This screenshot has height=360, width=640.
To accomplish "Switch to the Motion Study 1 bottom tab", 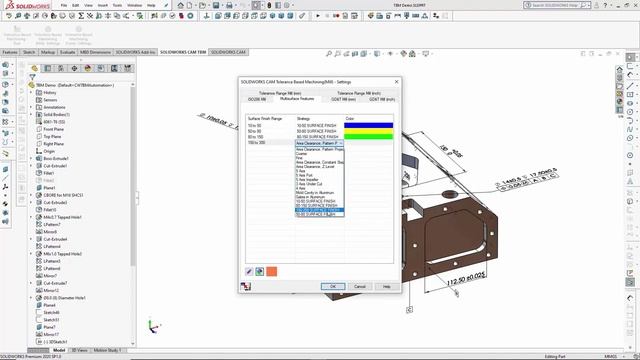I will click(107, 350).
